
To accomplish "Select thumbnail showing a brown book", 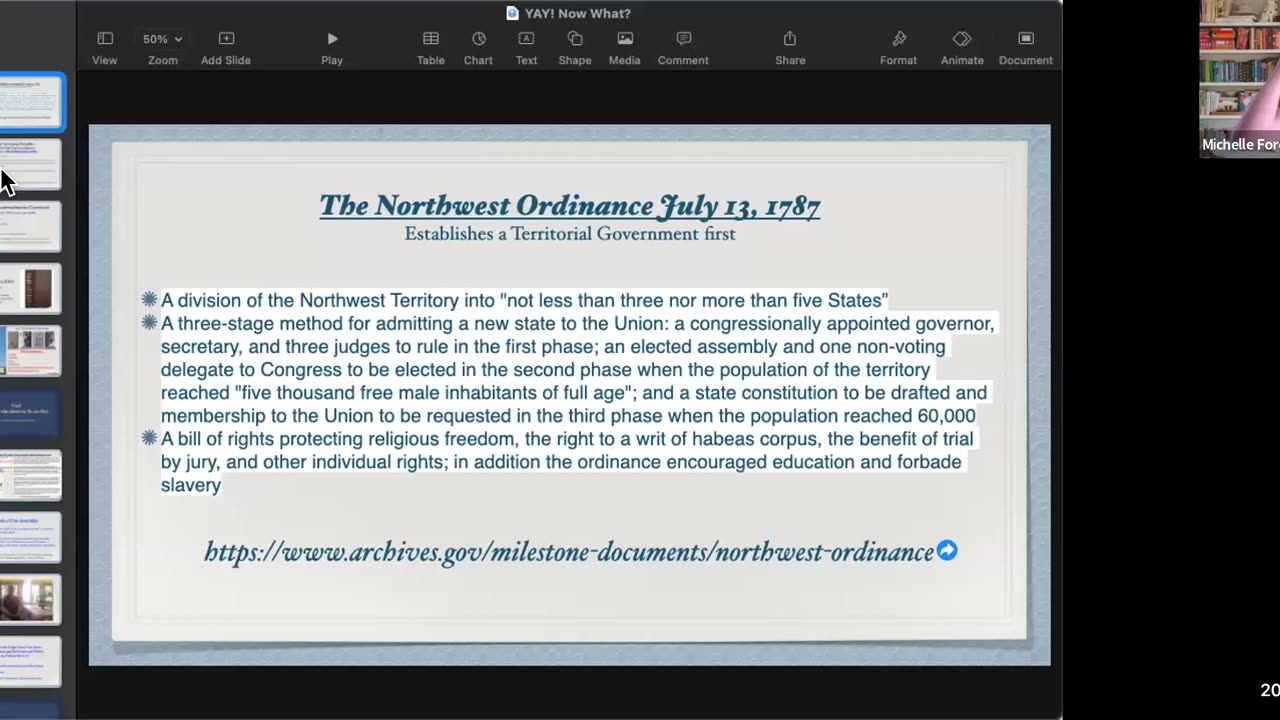I will tap(30, 288).
